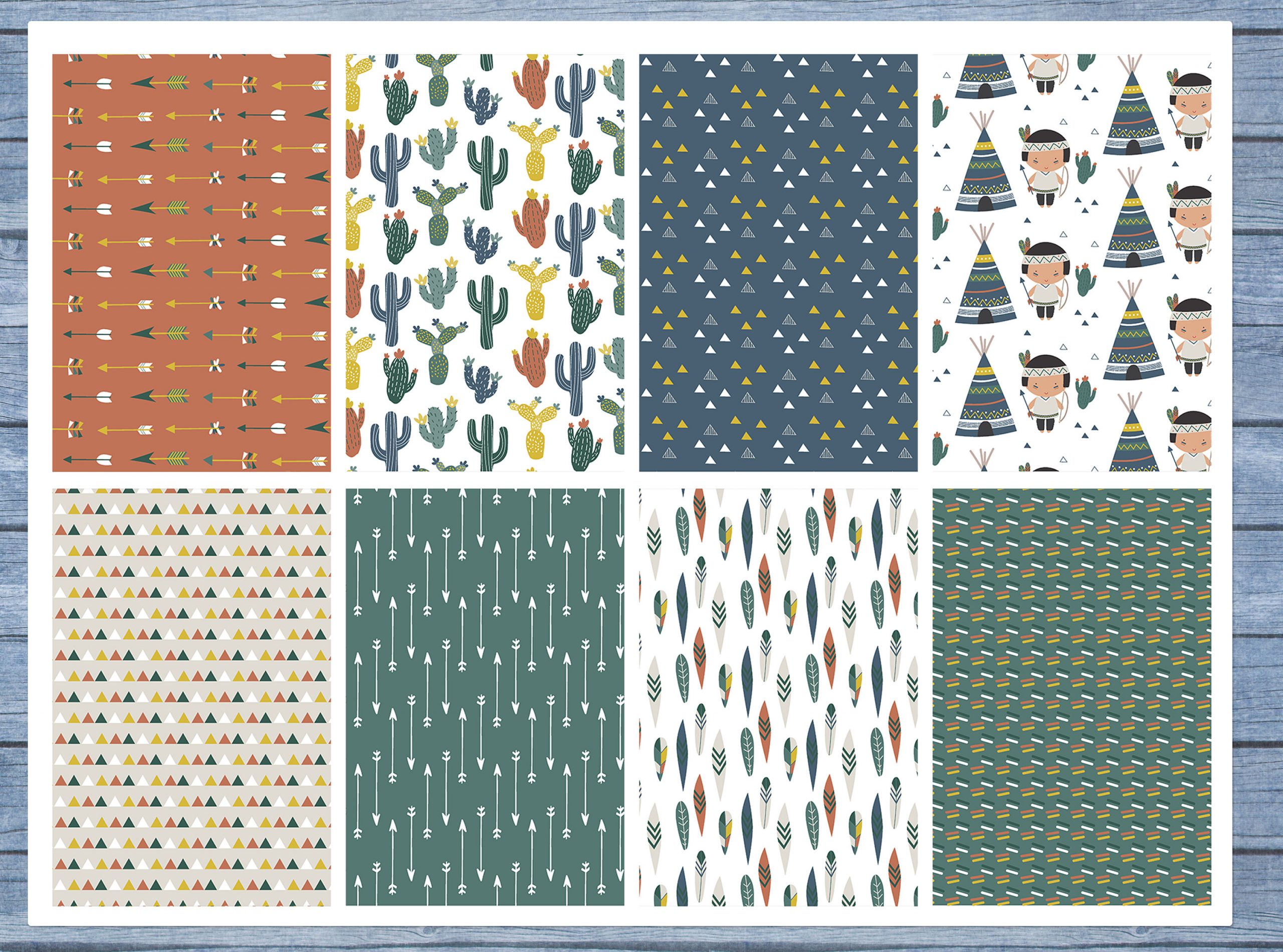Image resolution: width=1283 pixels, height=952 pixels.
Task: Select the teepee and child pattern
Action: point(1072,263)
